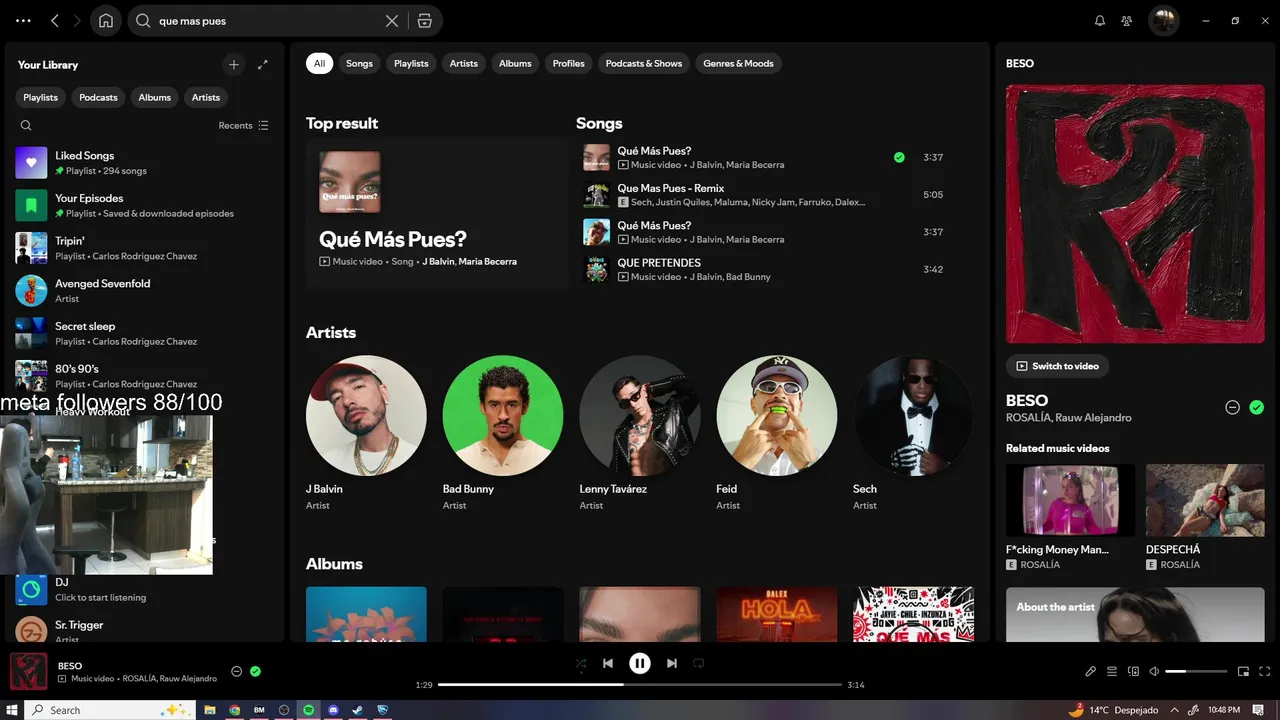The width and height of the screenshot is (1280, 720).
Task: Open the profile avatar menu
Action: point(1163,21)
